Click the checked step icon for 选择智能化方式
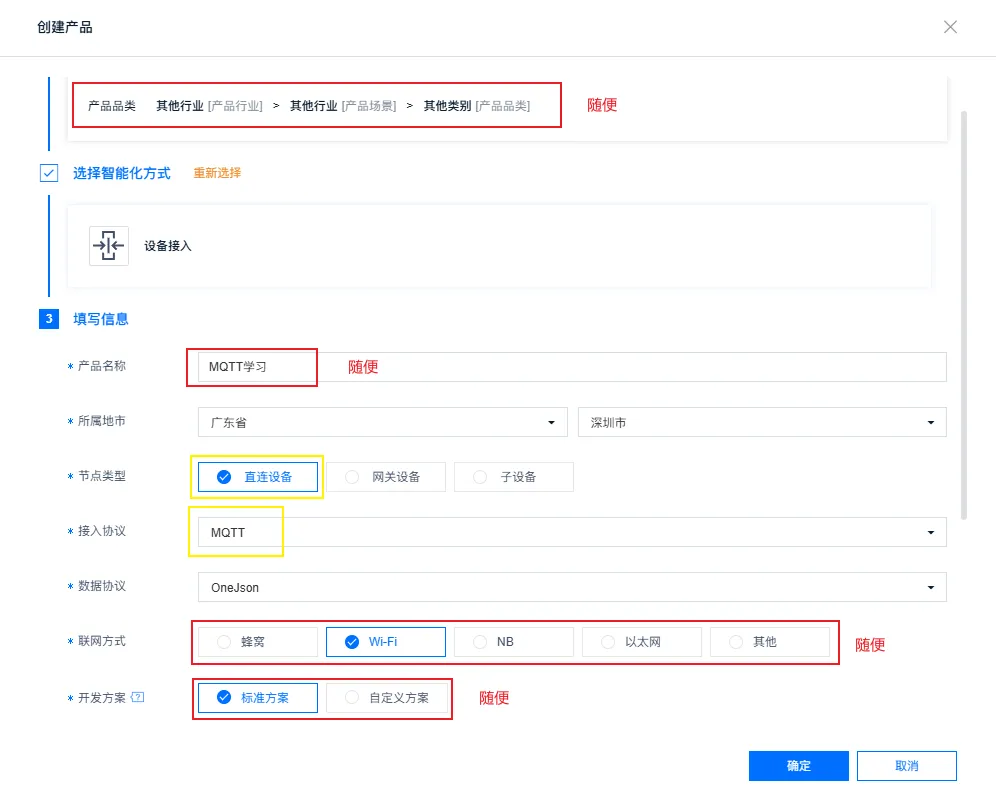This screenshot has height=791, width=996. coord(49,173)
